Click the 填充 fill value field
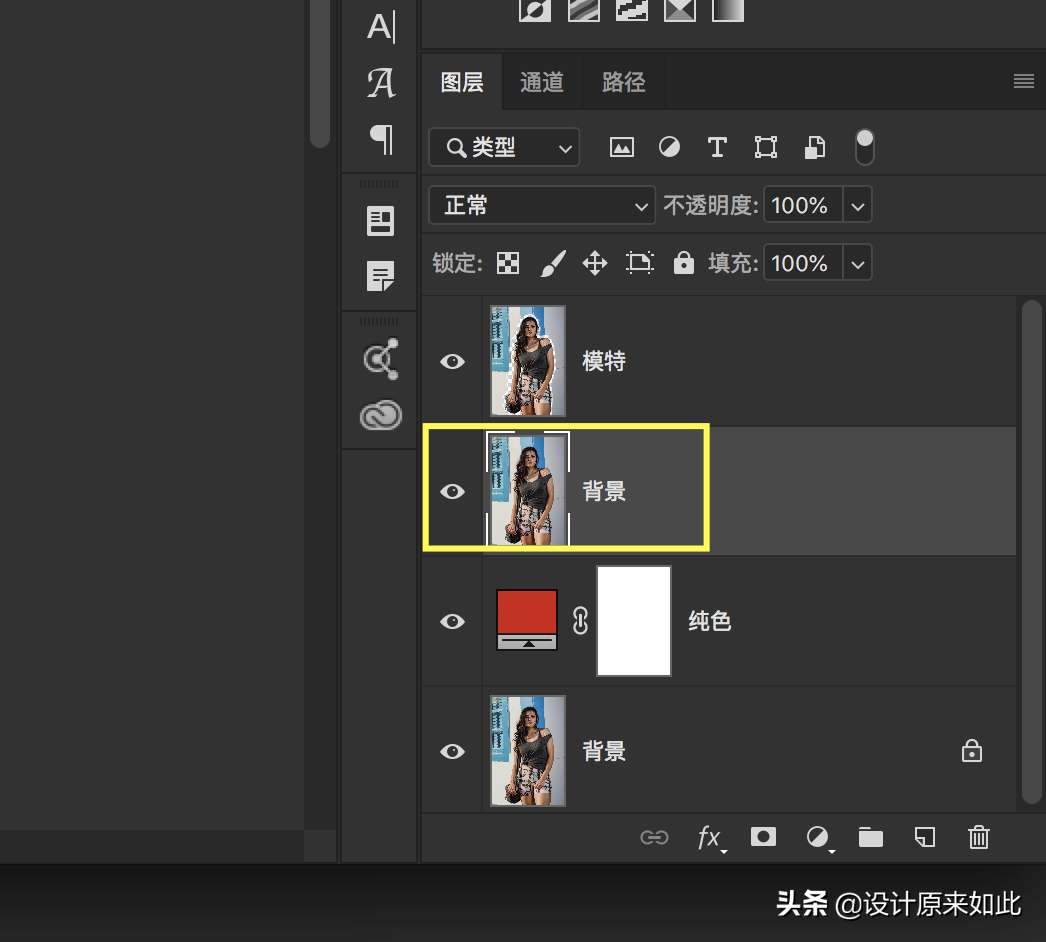 tap(803, 263)
